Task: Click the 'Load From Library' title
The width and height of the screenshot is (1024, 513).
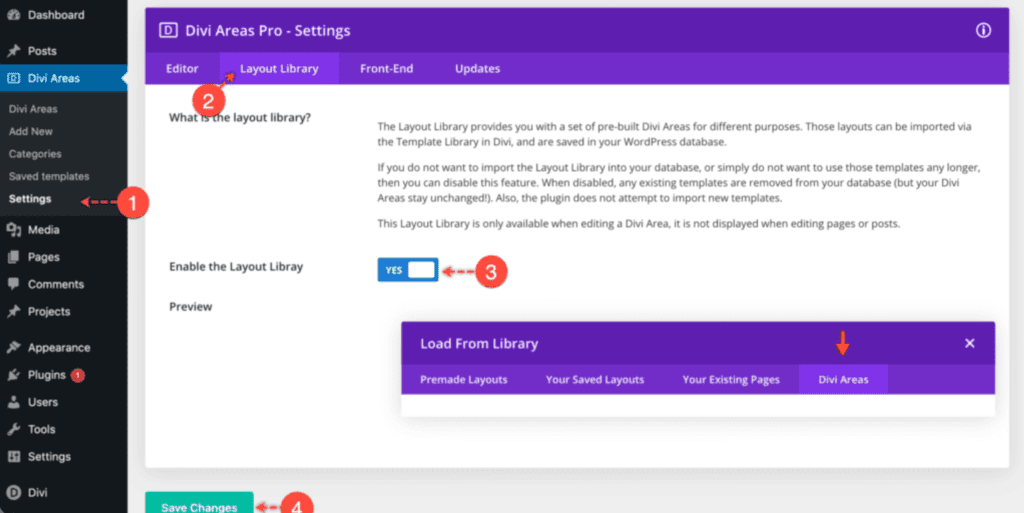Action: (479, 343)
